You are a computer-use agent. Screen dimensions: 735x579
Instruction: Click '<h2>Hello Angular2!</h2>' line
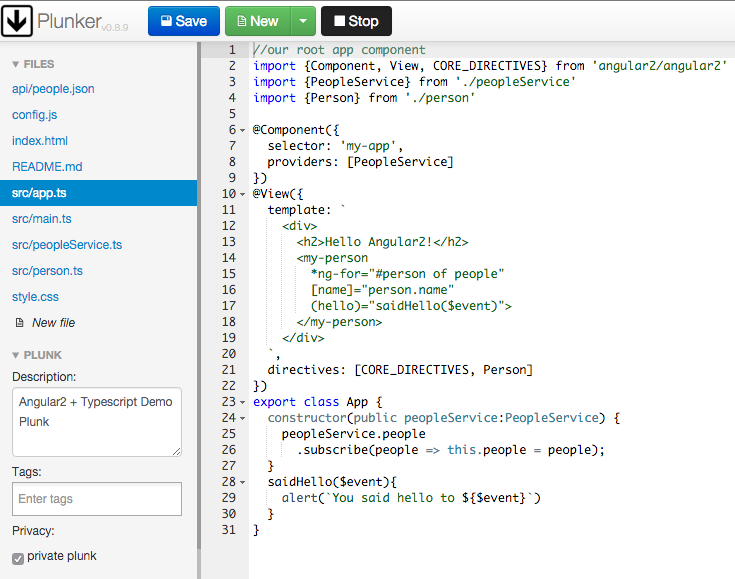point(382,242)
